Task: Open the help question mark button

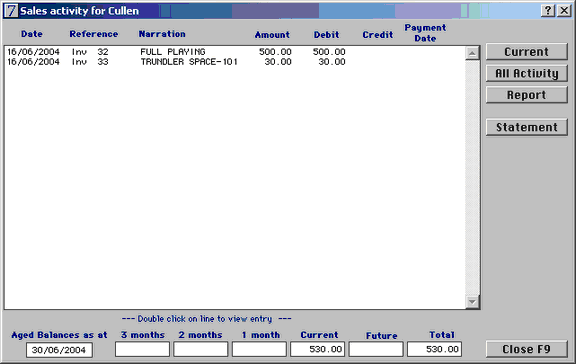Action: coord(548,11)
